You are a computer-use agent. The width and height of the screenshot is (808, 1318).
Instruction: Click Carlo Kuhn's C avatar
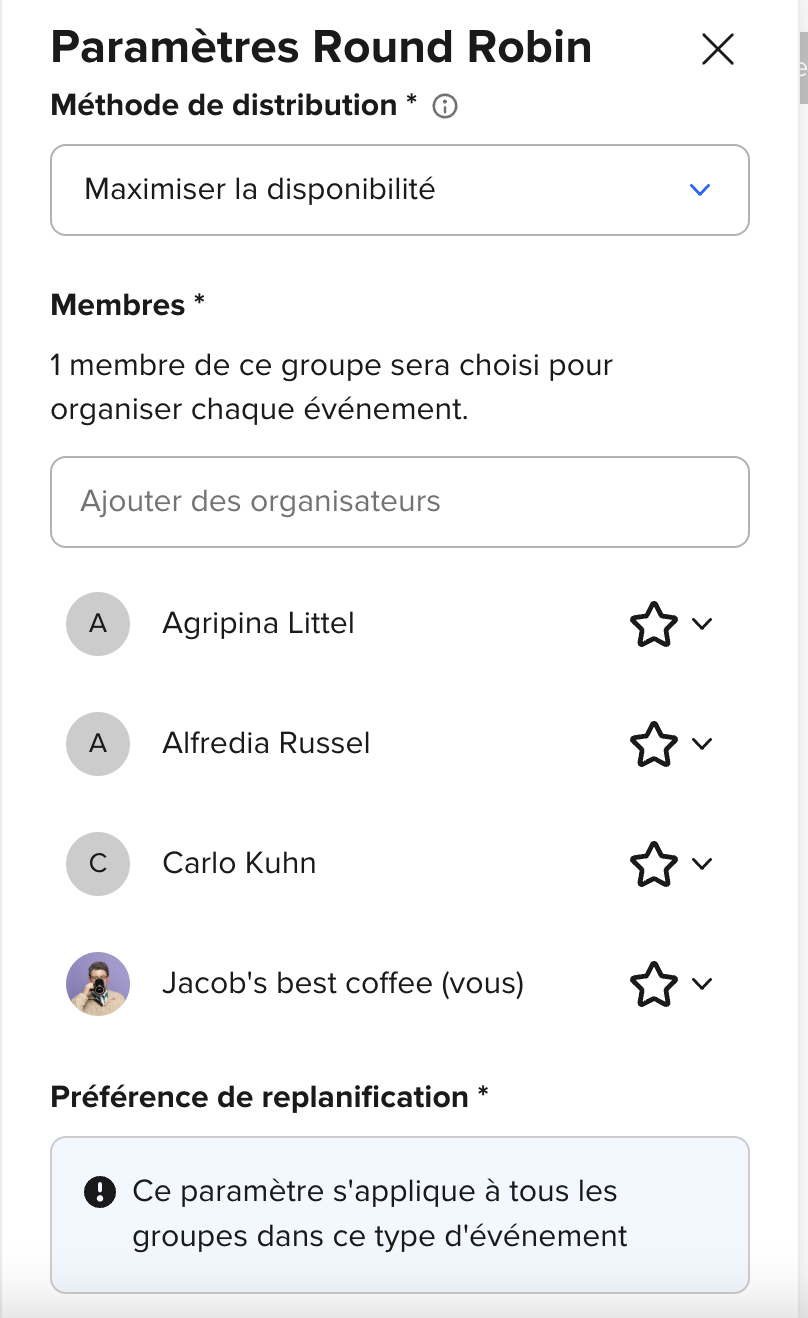coord(98,864)
